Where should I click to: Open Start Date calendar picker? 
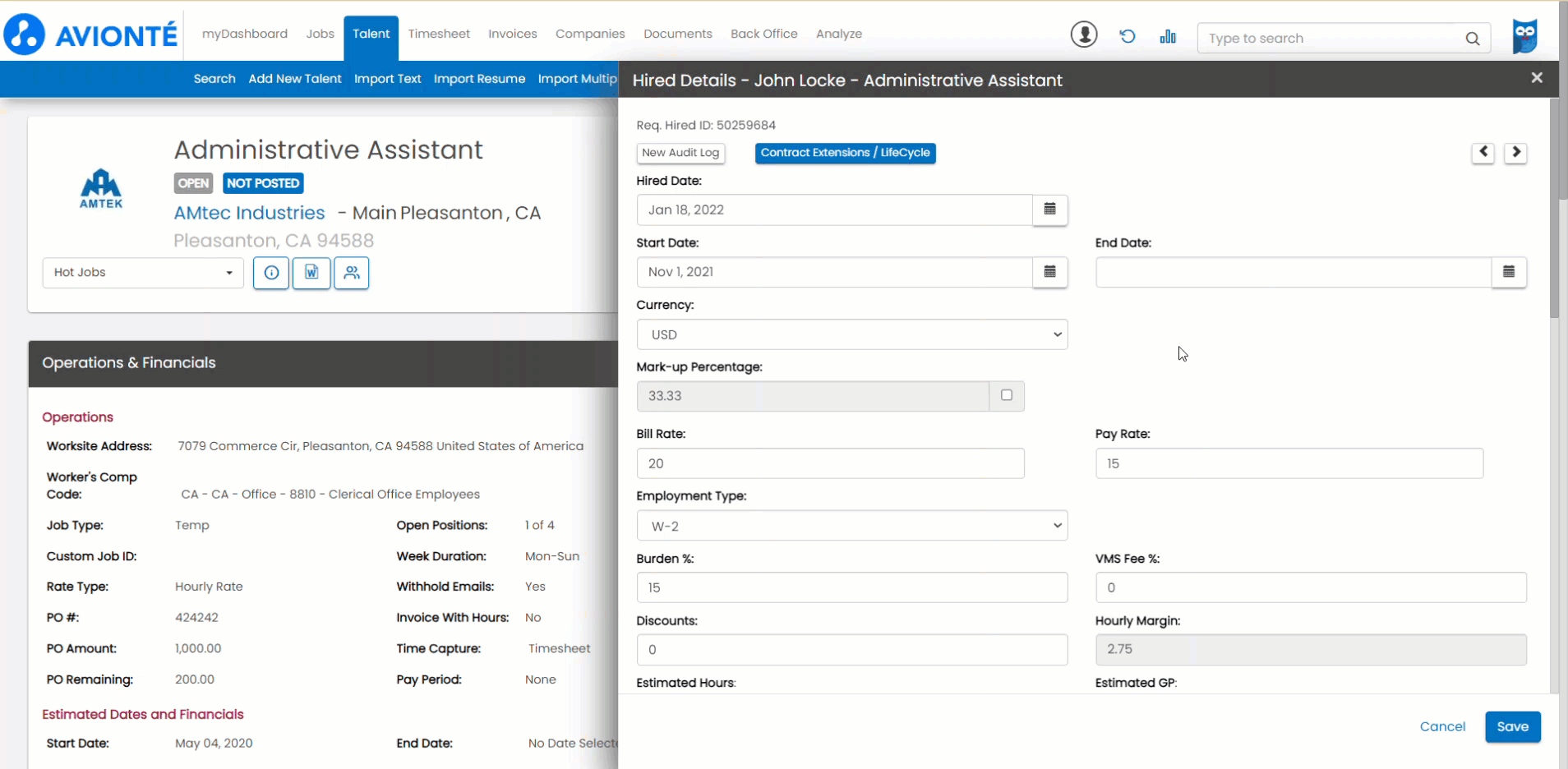[1049, 272]
